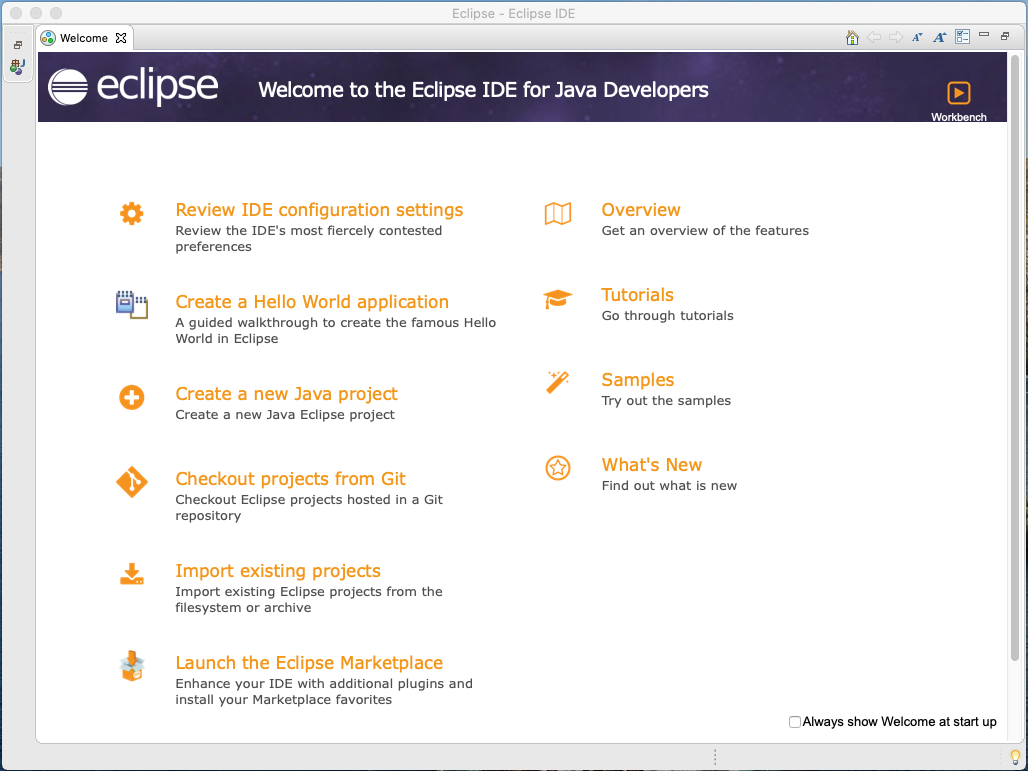
Task: Click the Git diamond icon
Action: coord(132,482)
